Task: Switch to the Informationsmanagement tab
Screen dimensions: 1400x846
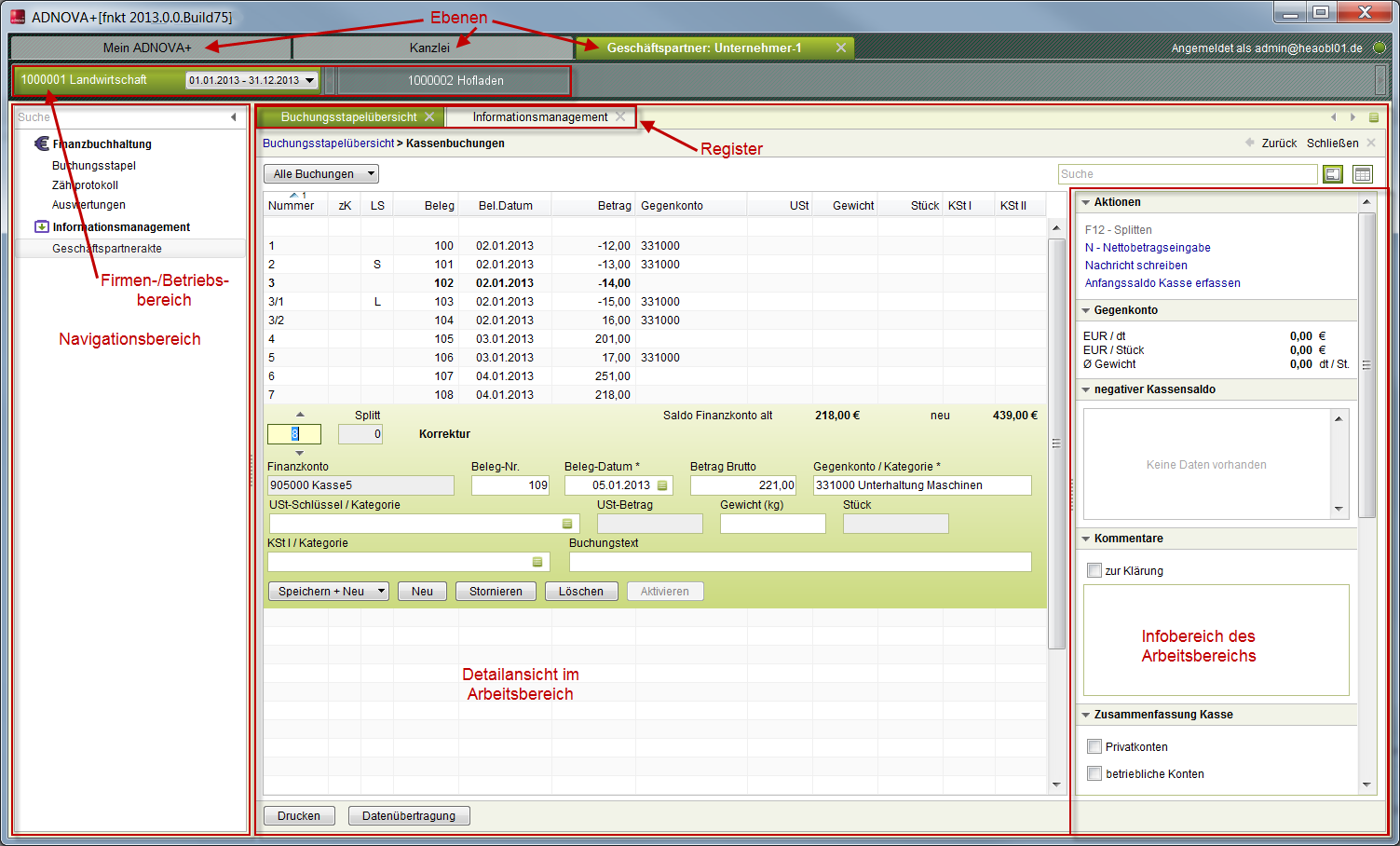Action: (x=539, y=117)
